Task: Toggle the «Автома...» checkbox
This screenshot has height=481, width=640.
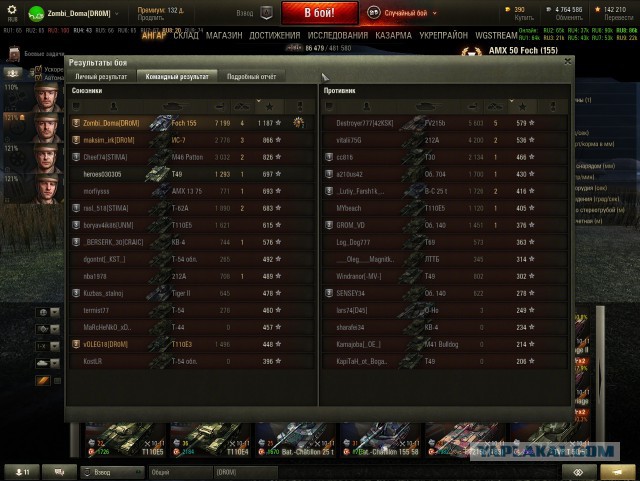Action: point(38,77)
